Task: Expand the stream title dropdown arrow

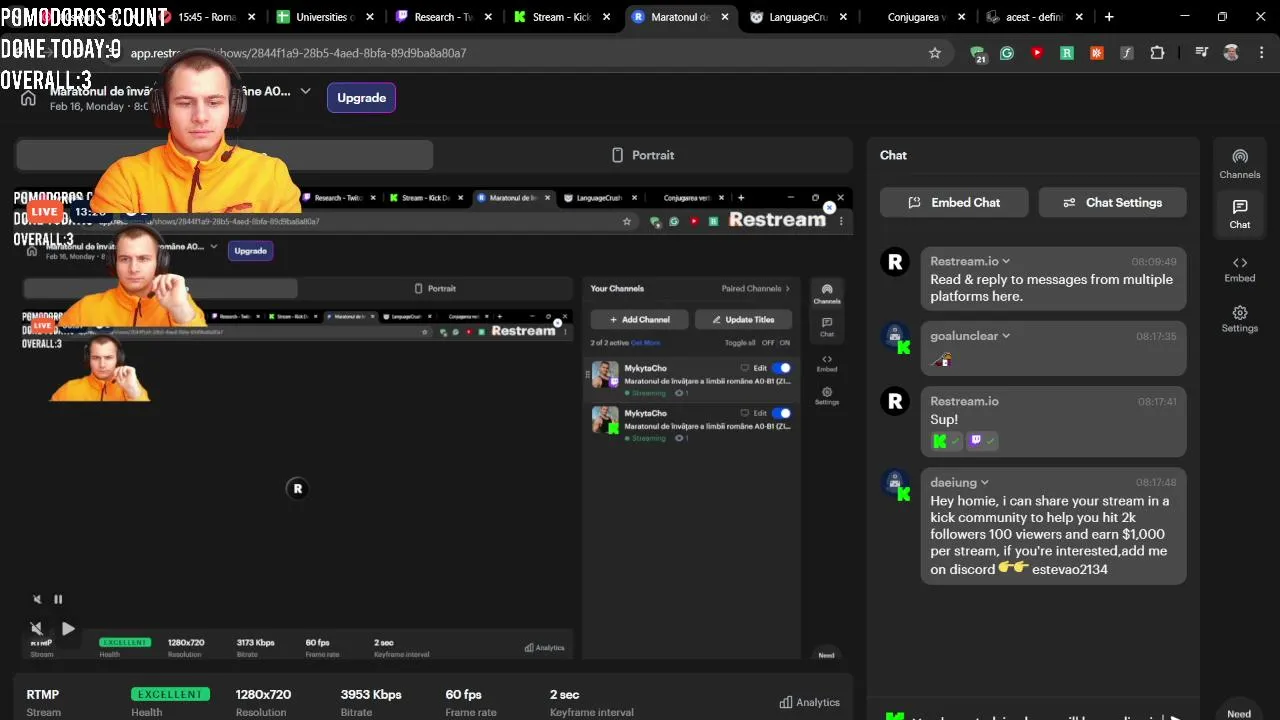Action: tap(305, 91)
